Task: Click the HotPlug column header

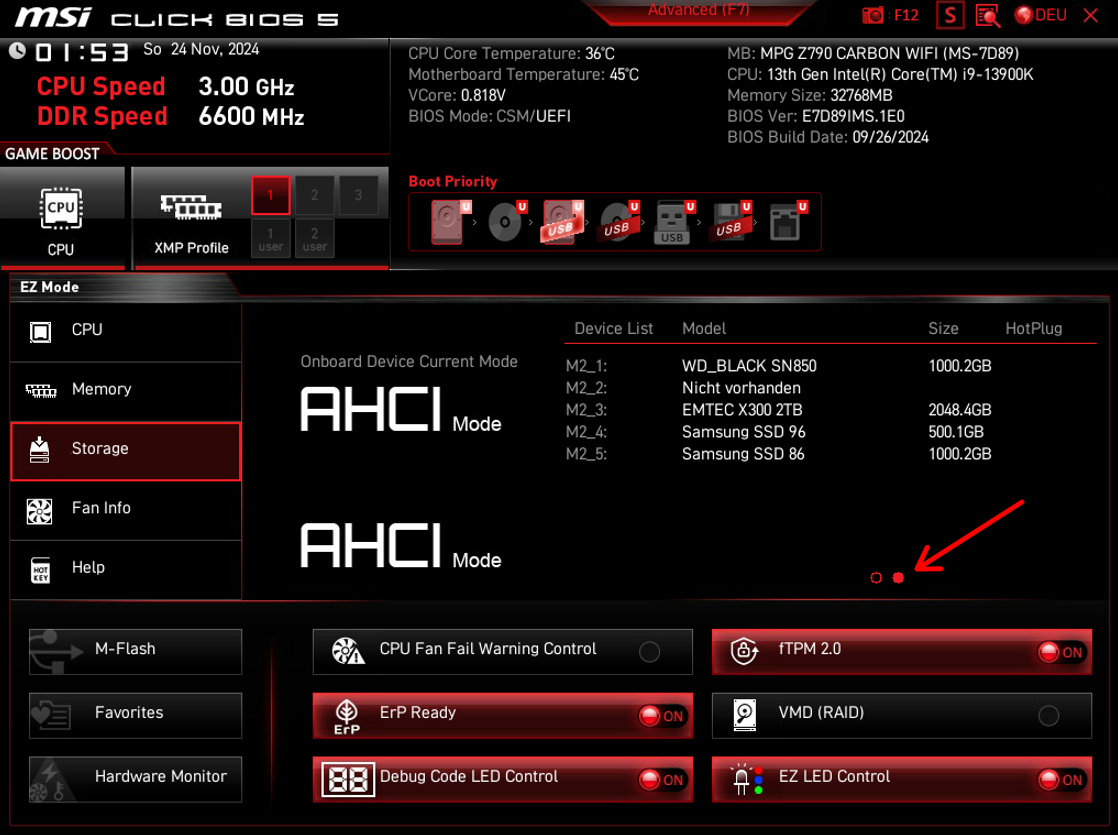Action: point(1033,329)
